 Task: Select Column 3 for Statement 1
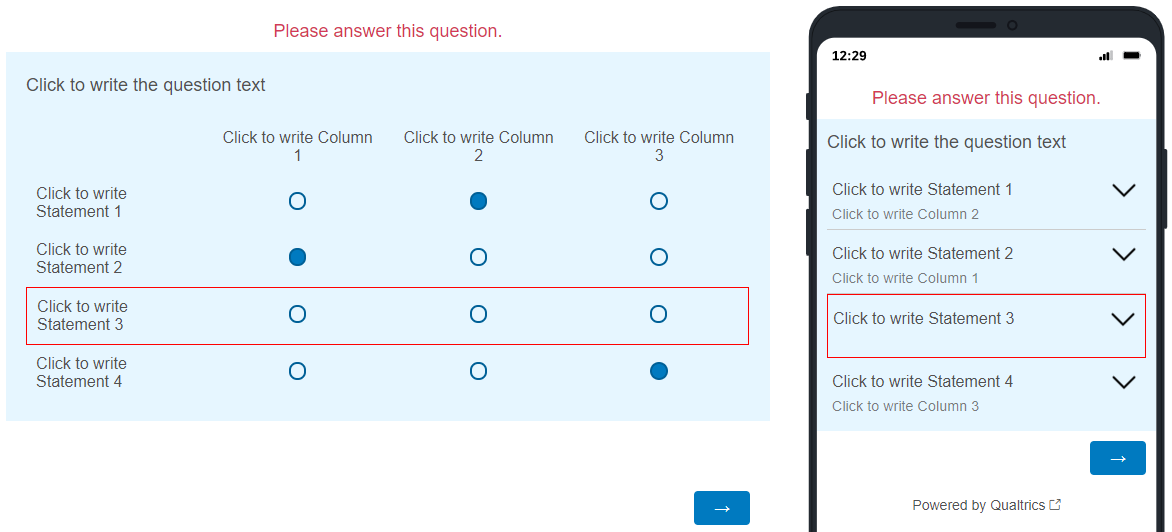click(658, 201)
